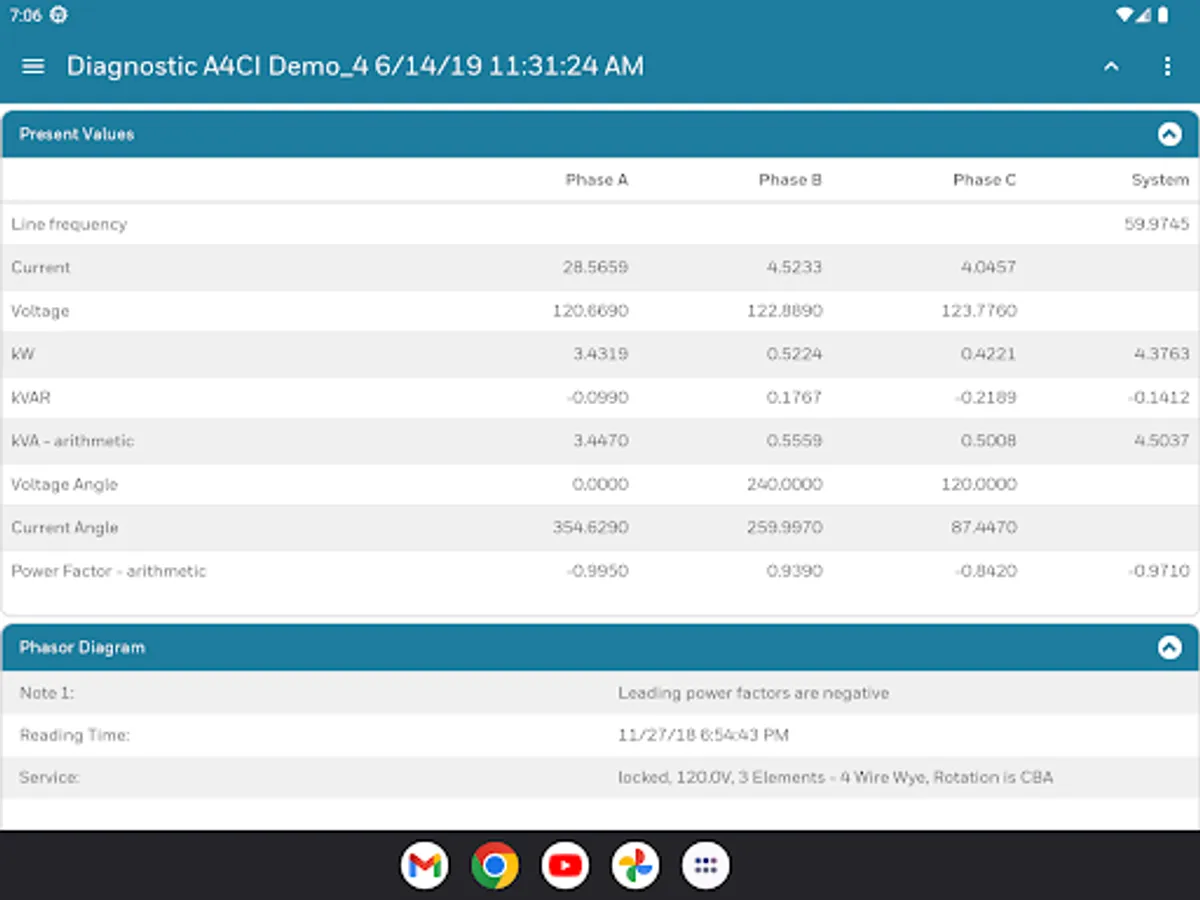This screenshot has width=1200, height=900.
Task: Select Phase A kVA value 3.4470
Action: [601, 441]
